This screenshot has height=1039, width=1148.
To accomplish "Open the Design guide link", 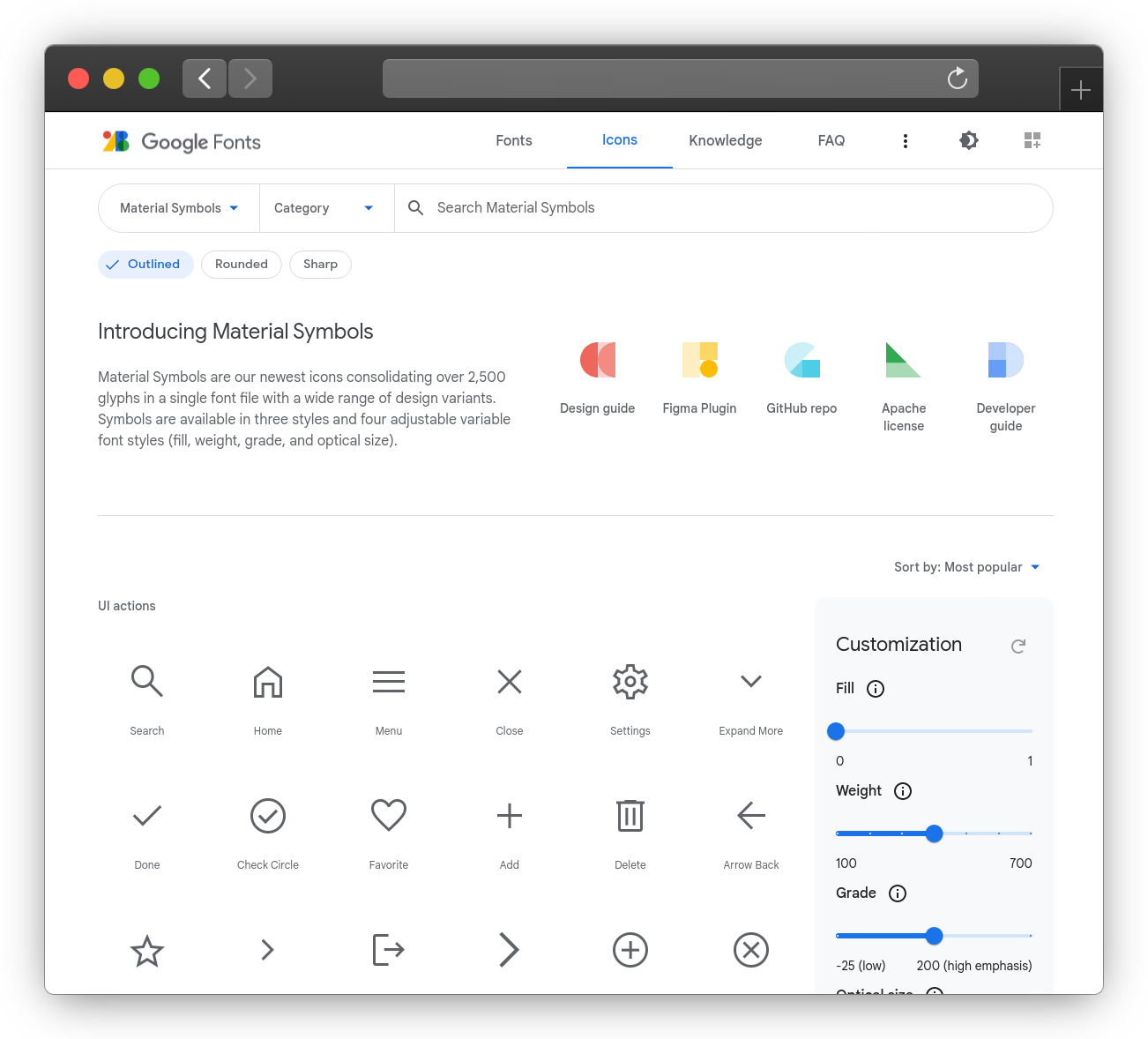I will pos(598,377).
